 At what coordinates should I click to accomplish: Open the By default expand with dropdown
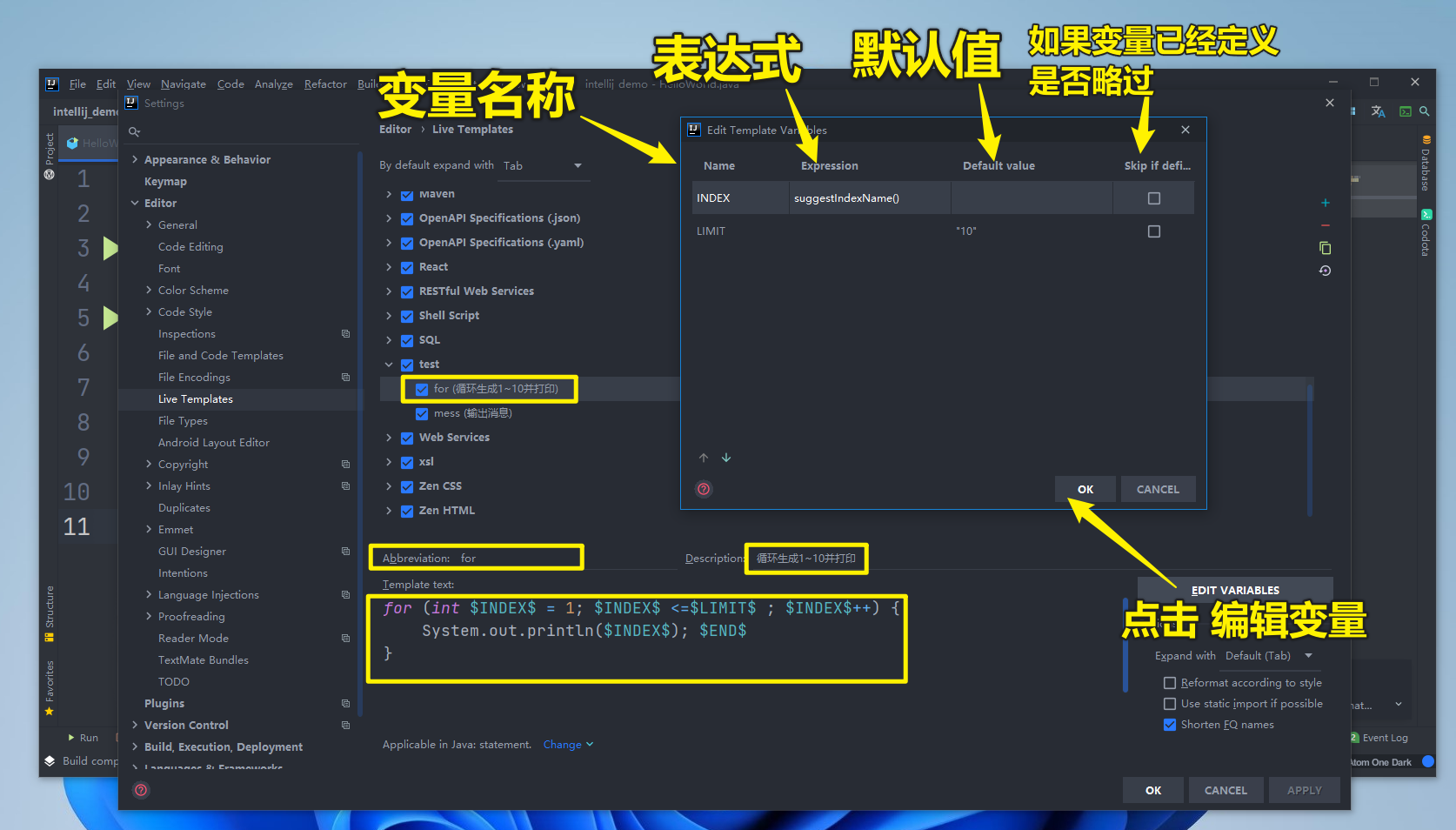[543, 166]
